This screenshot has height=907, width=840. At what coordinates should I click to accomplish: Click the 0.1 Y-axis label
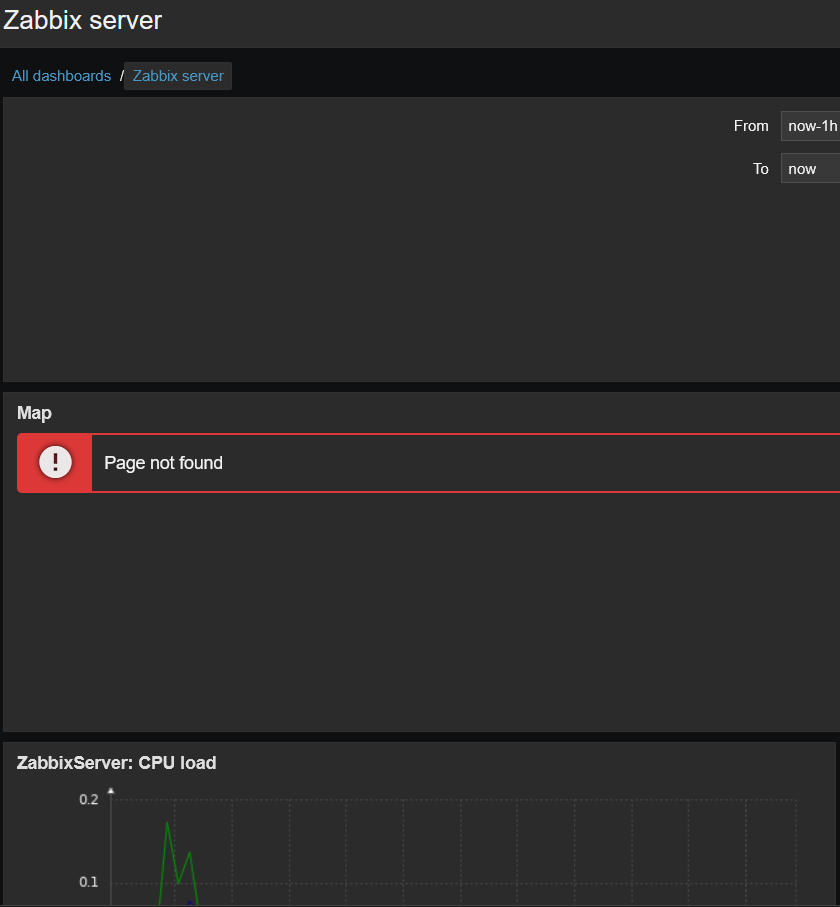pyautogui.click(x=89, y=882)
